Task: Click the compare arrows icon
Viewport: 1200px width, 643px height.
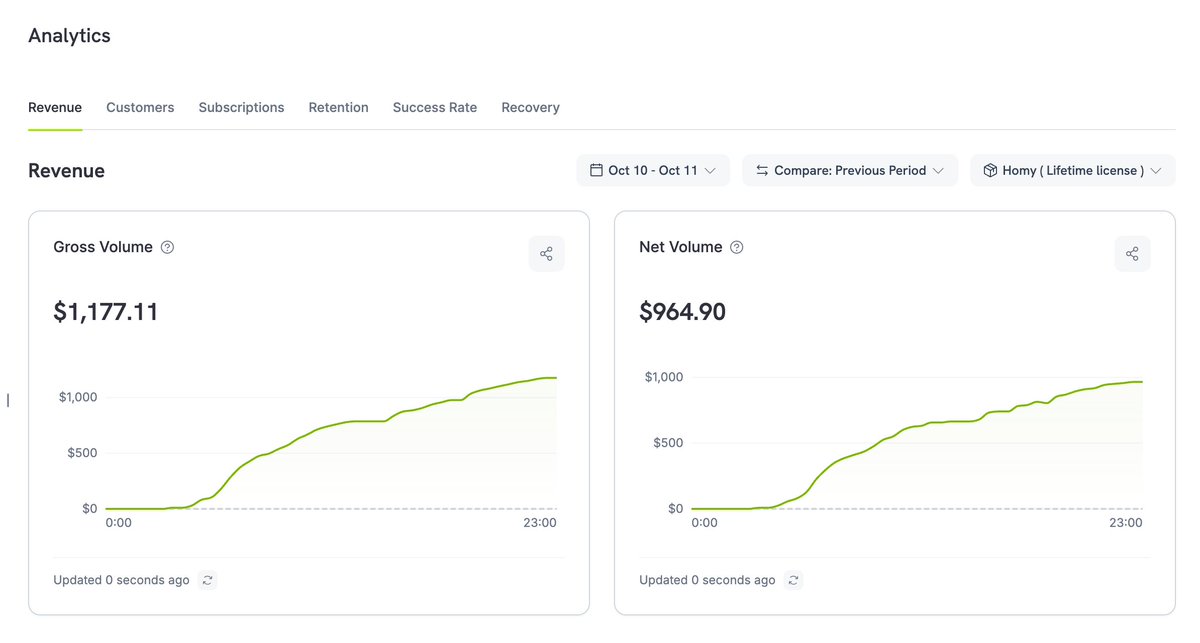Action: [x=762, y=170]
